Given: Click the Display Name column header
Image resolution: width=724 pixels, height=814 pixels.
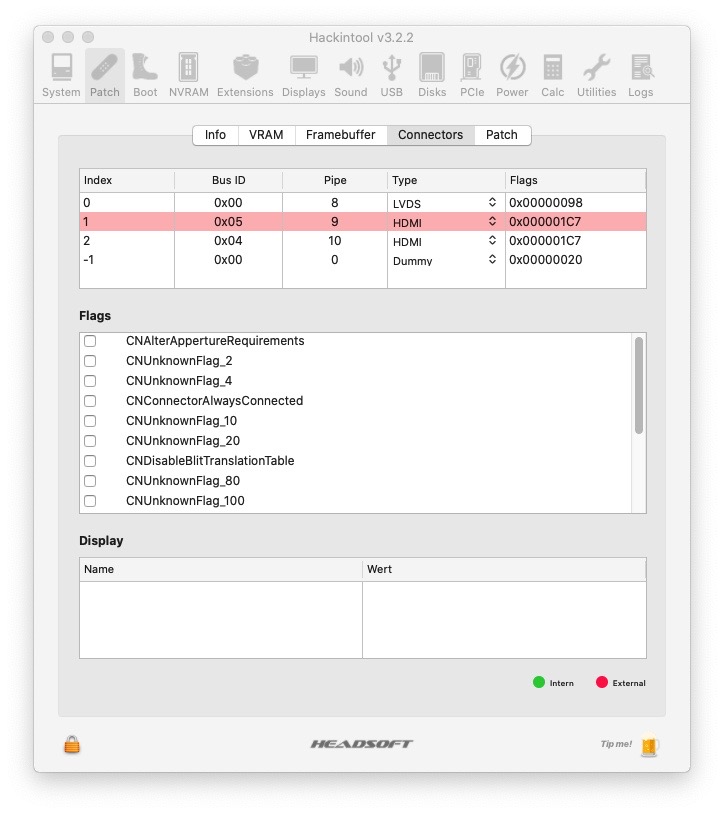Looking at the screenshot, I should point(221,569).
